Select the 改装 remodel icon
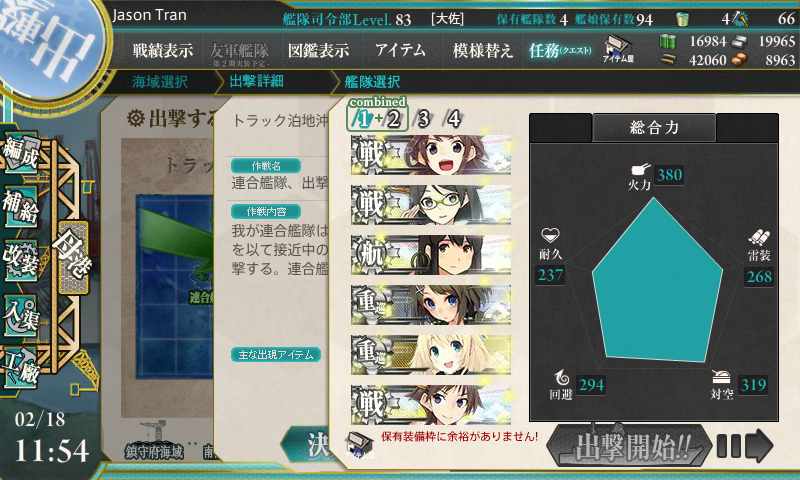 tap(20, 261)
